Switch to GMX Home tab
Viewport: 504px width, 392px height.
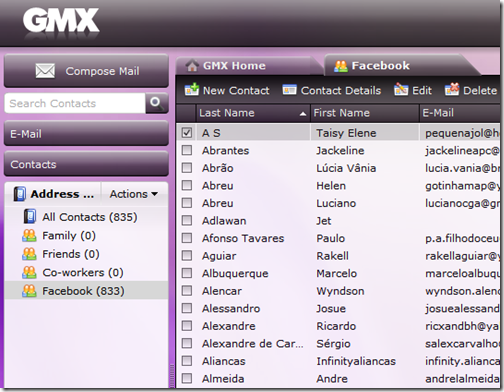pyautogui.click(x=249, y=65)
